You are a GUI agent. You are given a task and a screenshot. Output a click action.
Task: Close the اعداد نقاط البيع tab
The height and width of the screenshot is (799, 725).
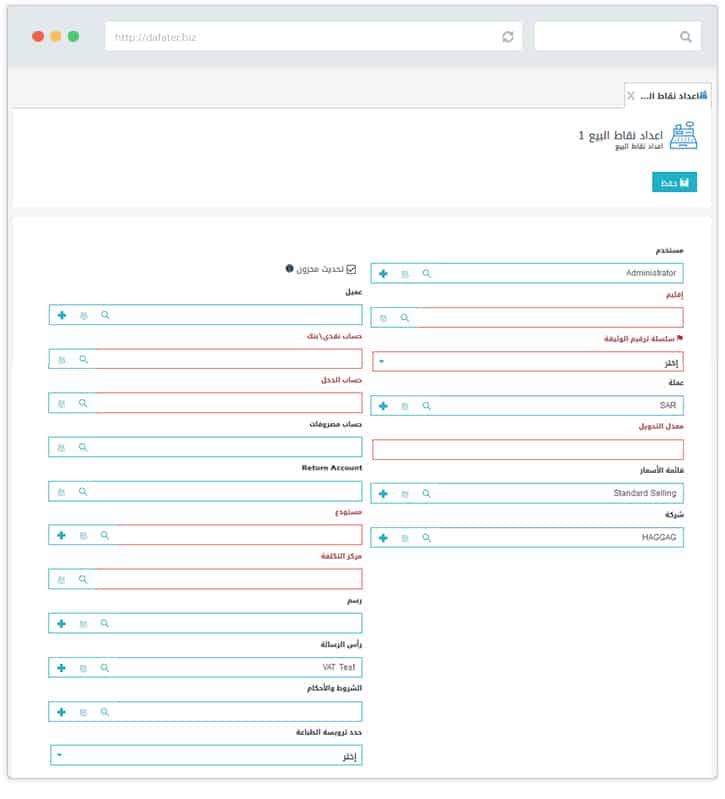click(x=631, y=95)
